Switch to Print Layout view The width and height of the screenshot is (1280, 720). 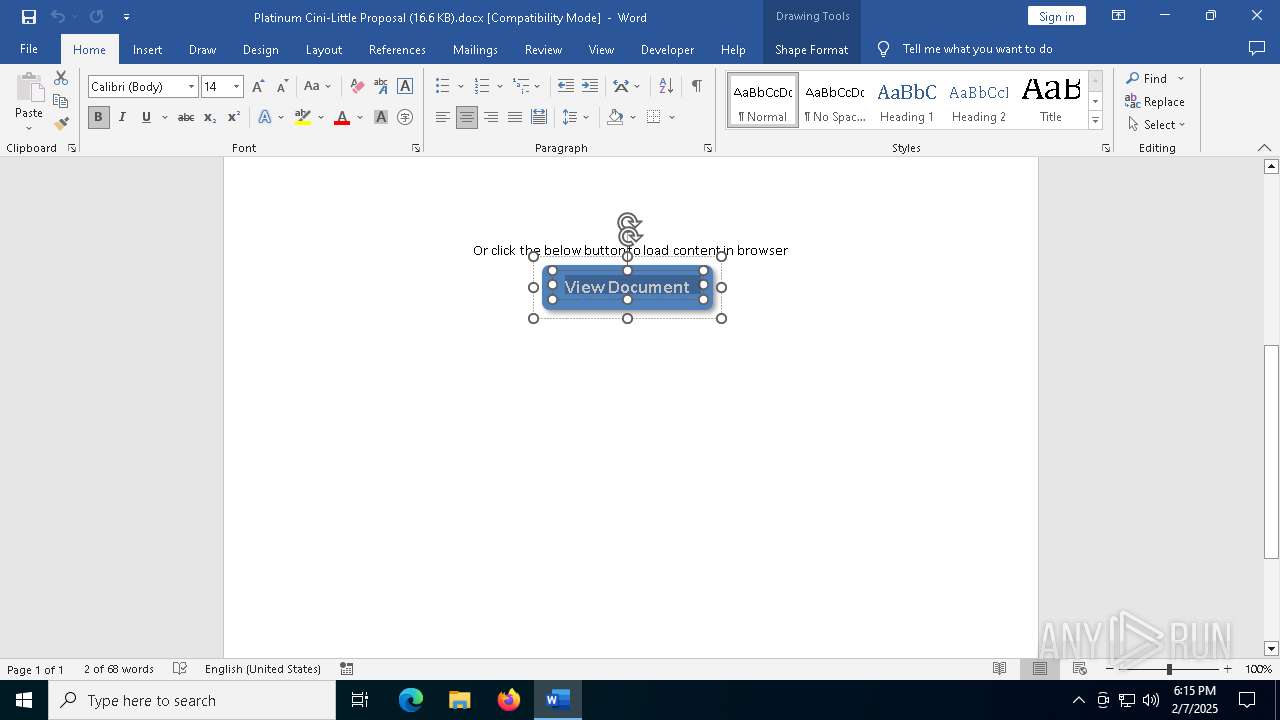point(1040,669)
